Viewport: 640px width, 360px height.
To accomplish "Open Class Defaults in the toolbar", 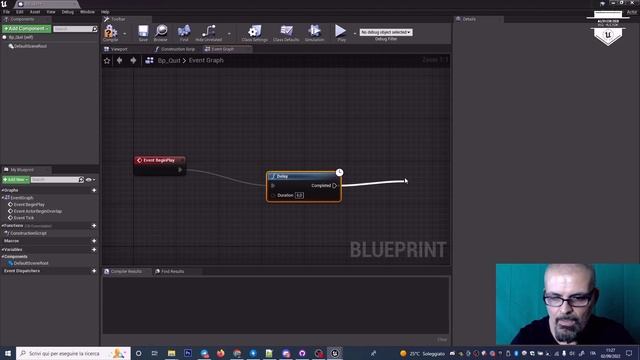I will pos(286,32).
